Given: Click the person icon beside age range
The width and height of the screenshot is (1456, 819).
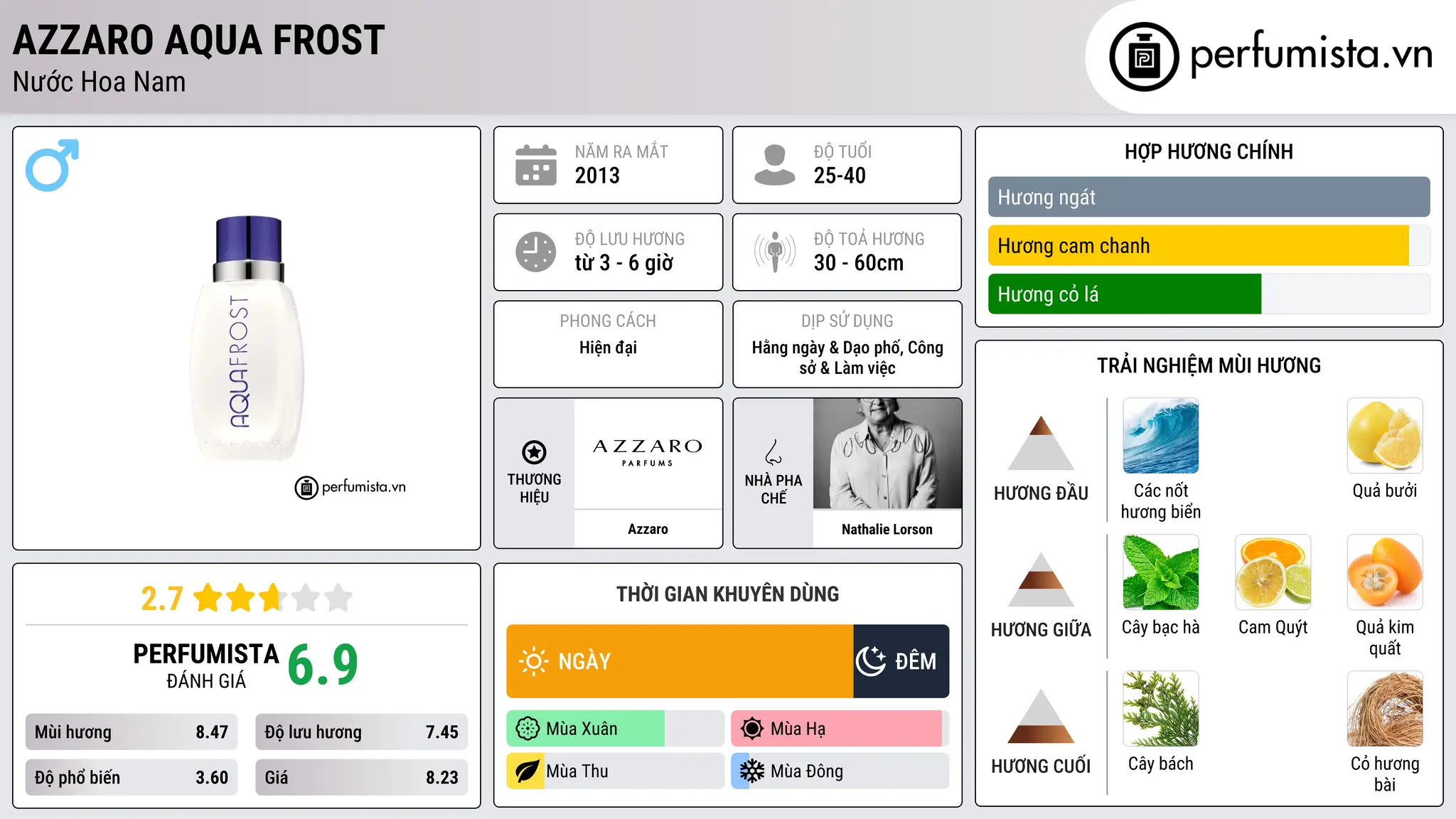Looking at the screenshot, I should 775,165.
